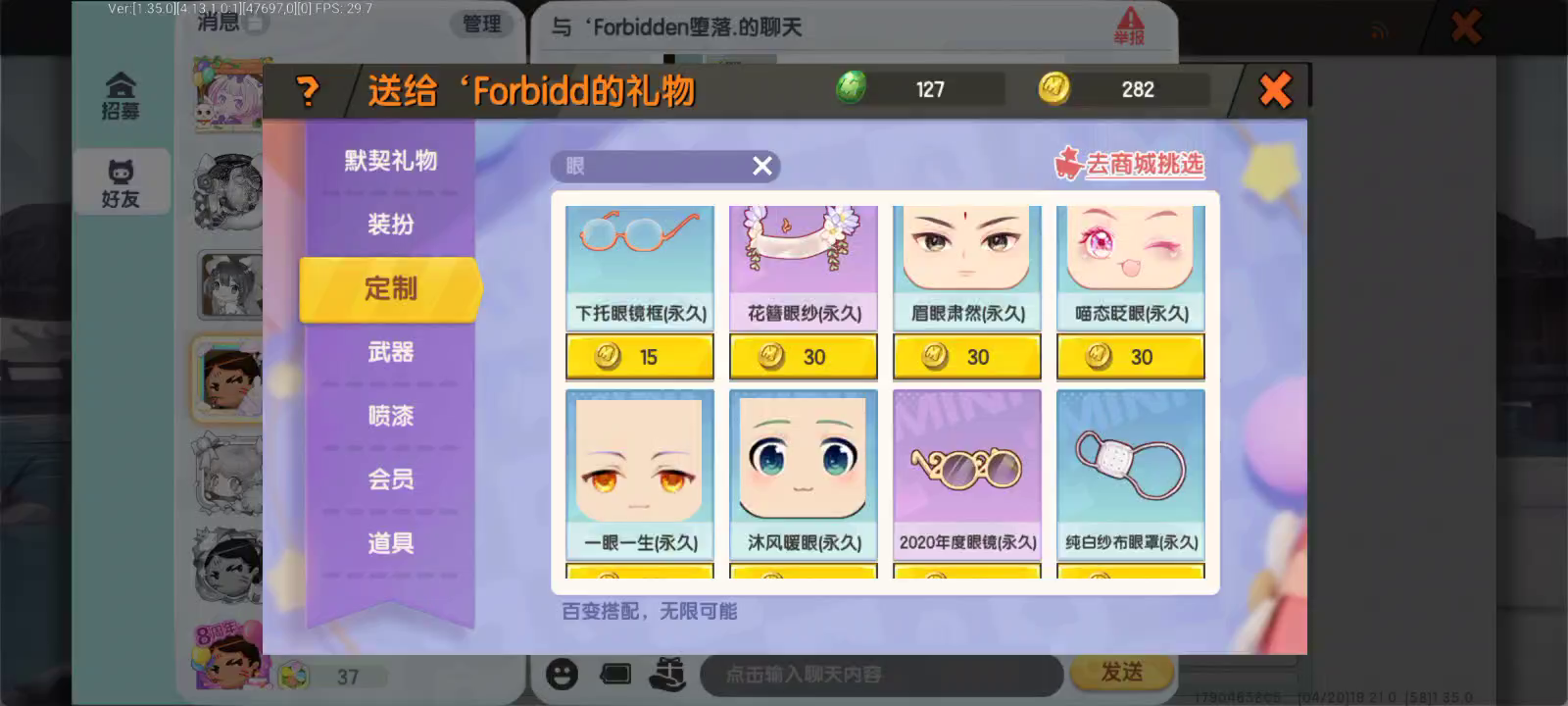1568x706 pixels.
Task: Open the question mark help icon
Action: pos(308,91)
